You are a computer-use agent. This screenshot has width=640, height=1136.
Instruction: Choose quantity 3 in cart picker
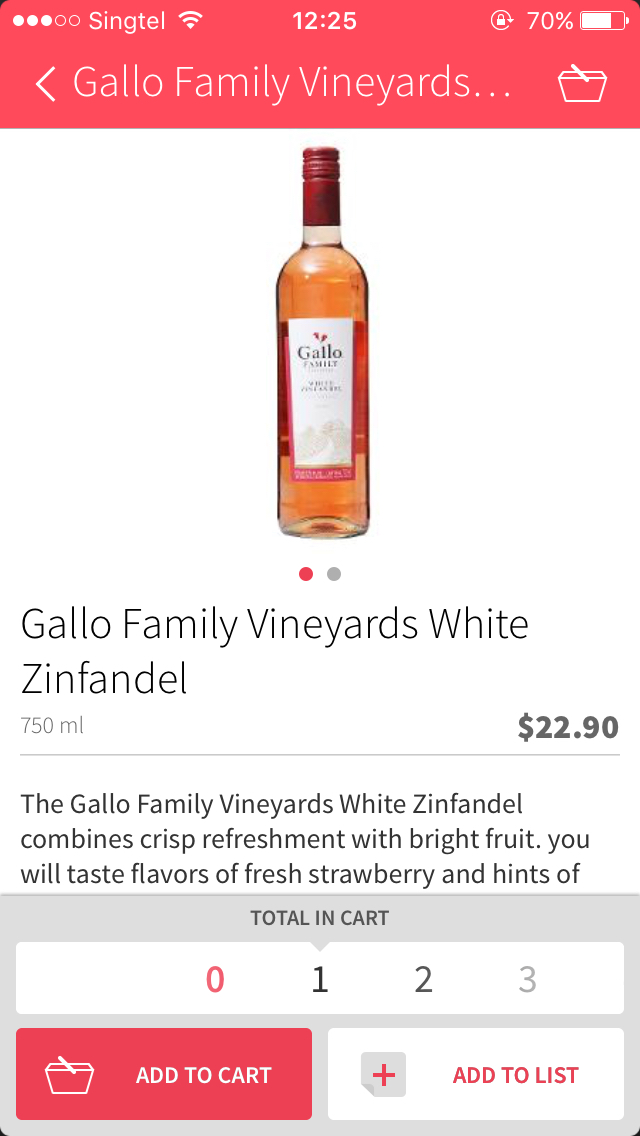coord(527,979)
